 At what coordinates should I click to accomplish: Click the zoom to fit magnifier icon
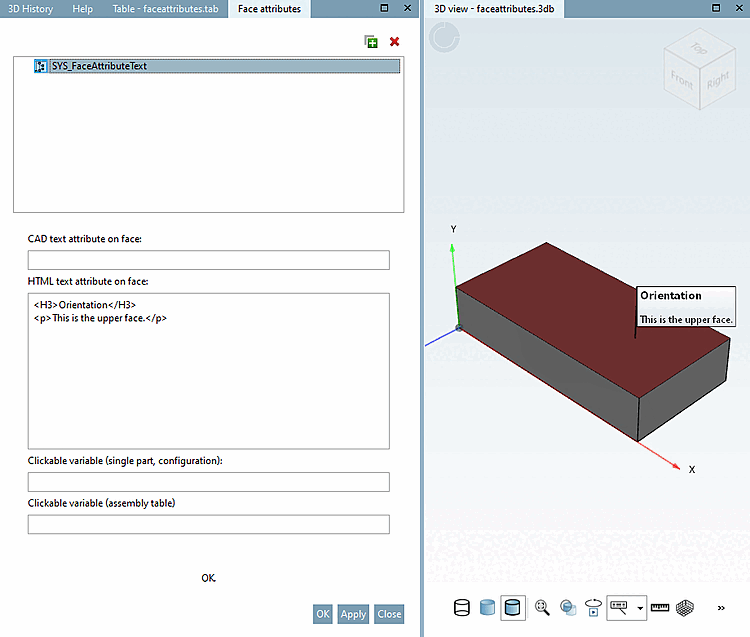542,607
